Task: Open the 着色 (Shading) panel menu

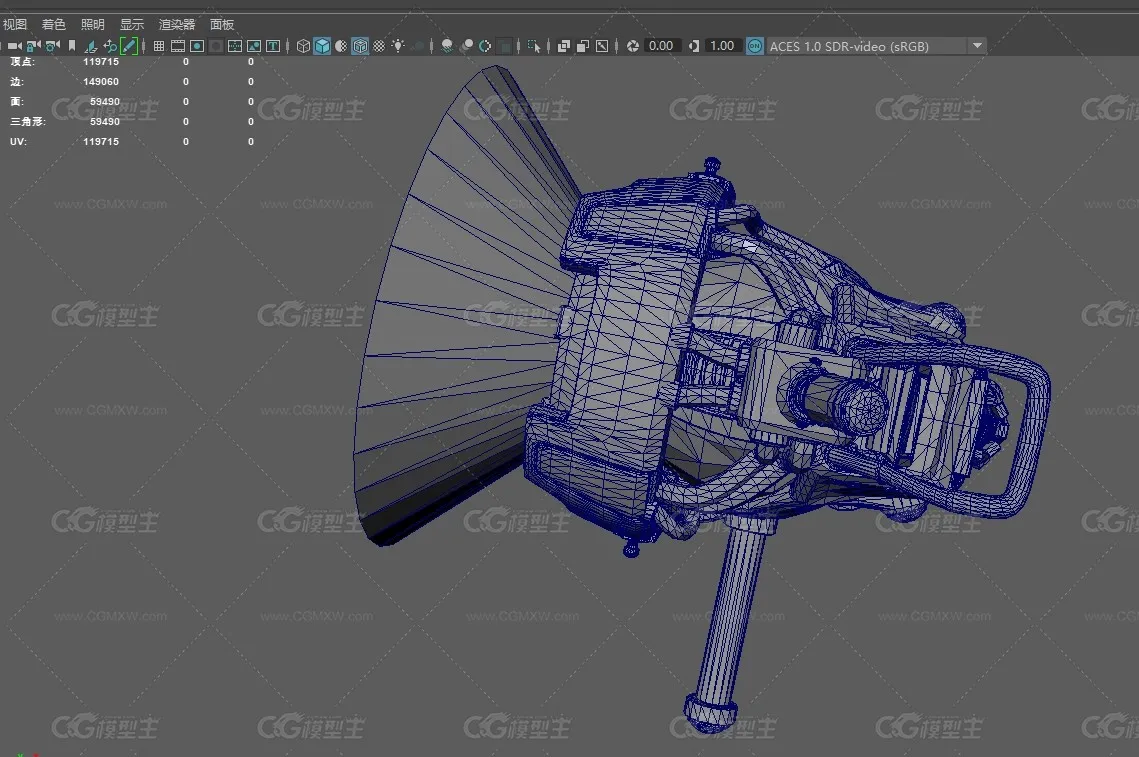Action: tap(54, 24)
